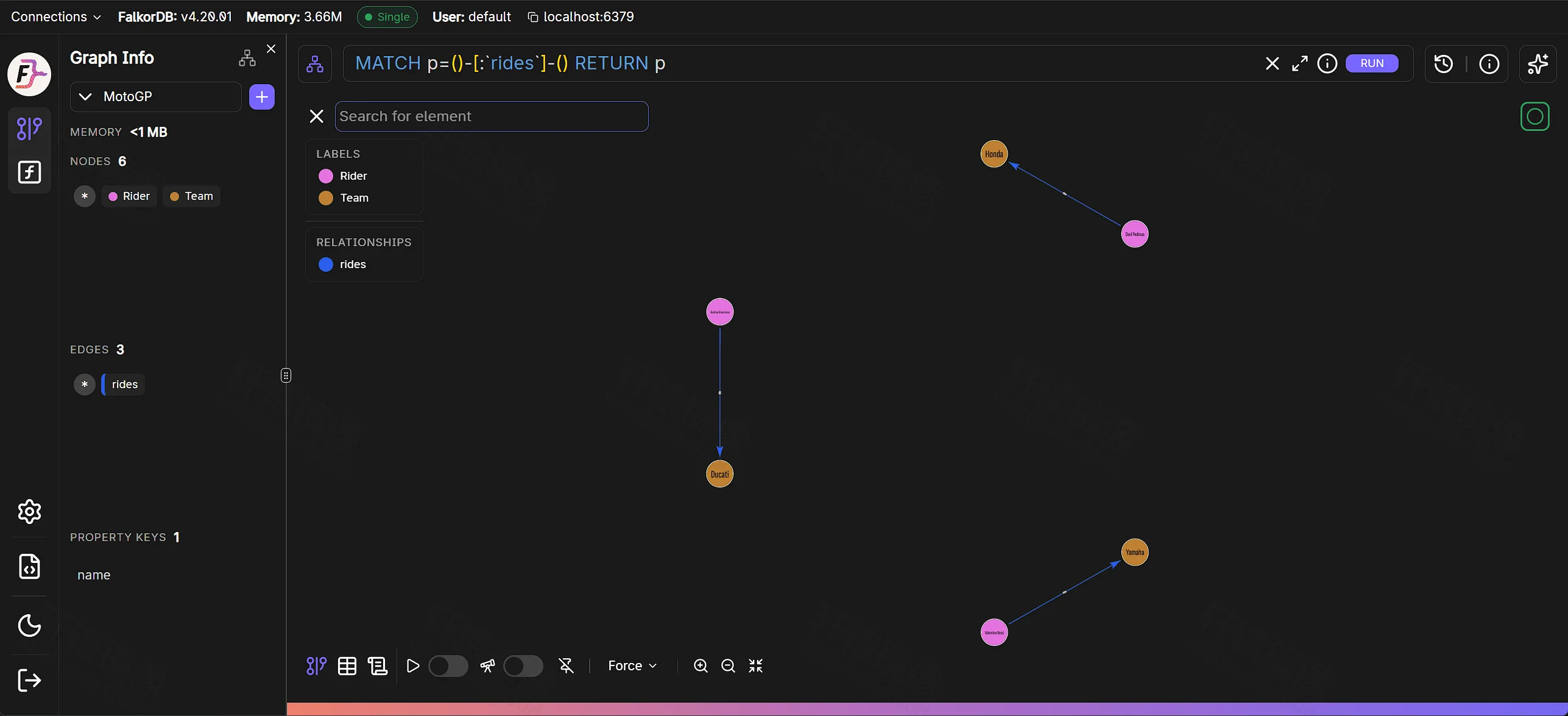Click the telescope icon in the bottom toolbar

pyautogui.click(x=487, y=666)
